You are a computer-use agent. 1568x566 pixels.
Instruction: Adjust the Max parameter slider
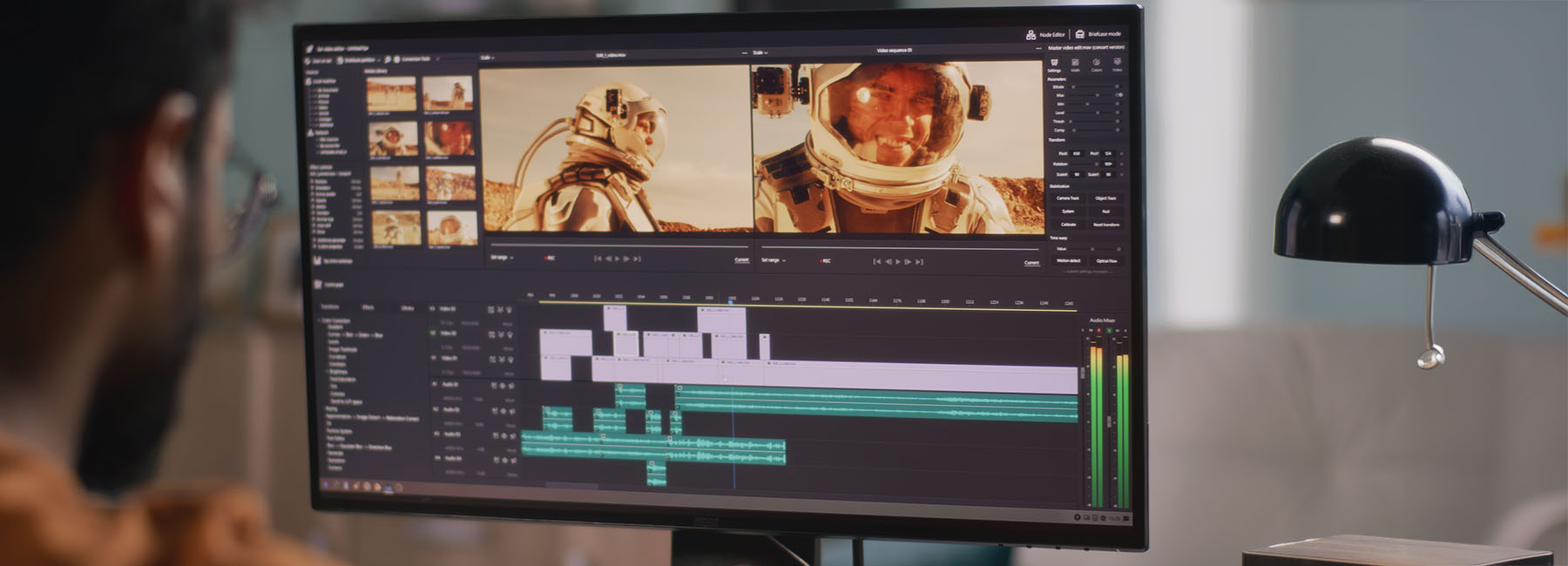point(1090,95)
